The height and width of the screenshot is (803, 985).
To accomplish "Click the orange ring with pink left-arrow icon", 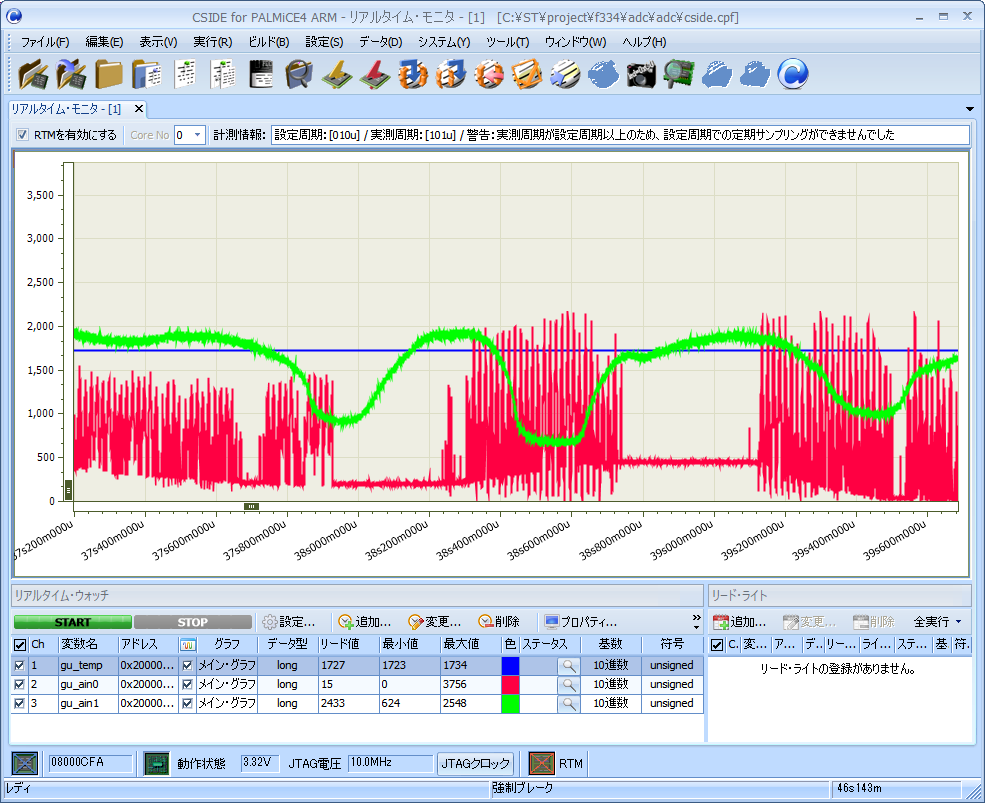I will [x=489, y=74].
